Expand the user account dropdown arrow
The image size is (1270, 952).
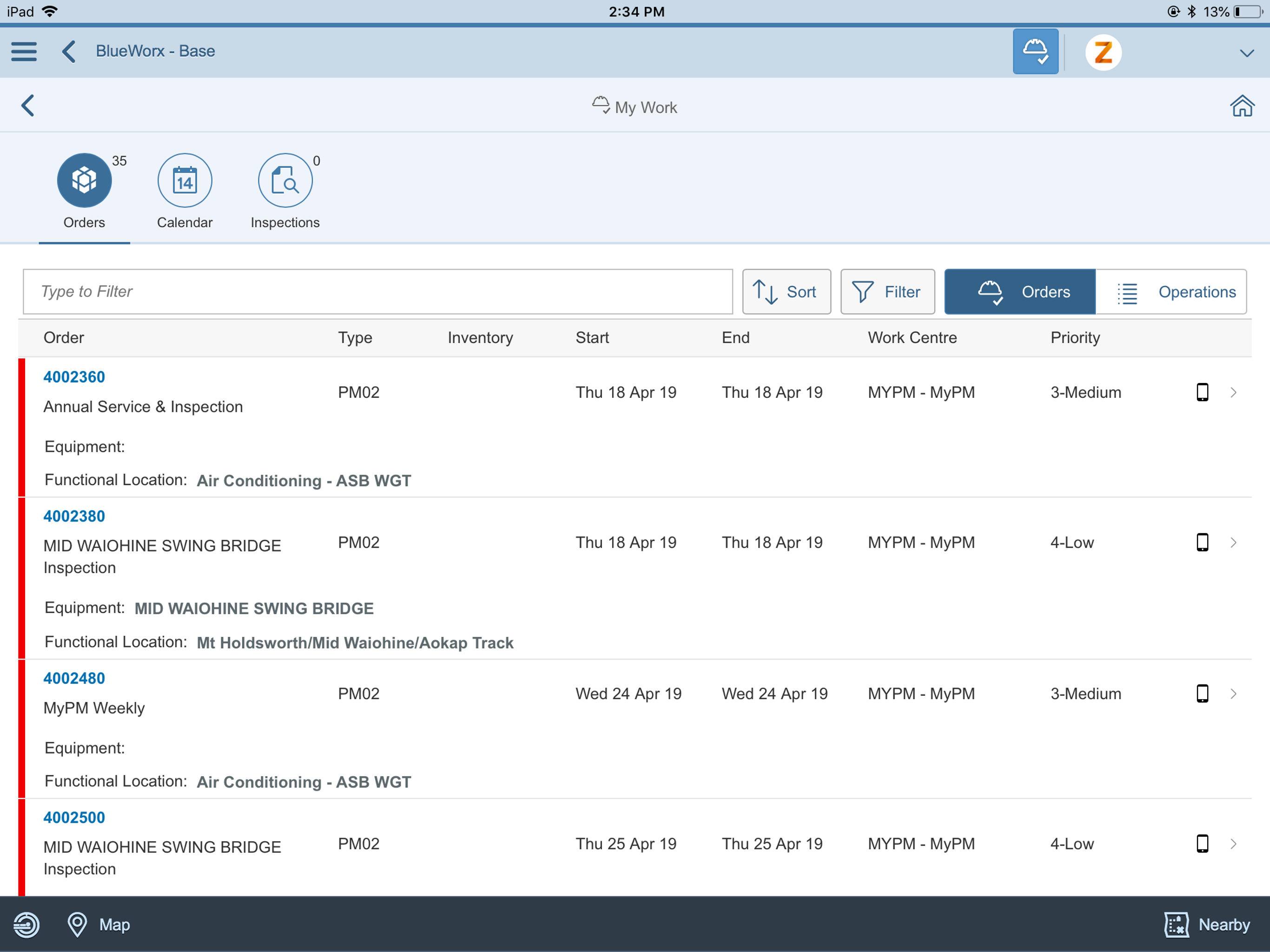[x=1246, y=53]
